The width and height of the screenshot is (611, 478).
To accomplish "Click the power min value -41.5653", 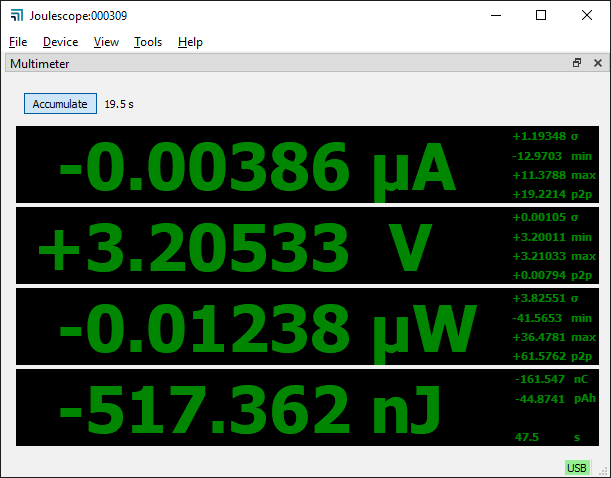I will point(537,318).
